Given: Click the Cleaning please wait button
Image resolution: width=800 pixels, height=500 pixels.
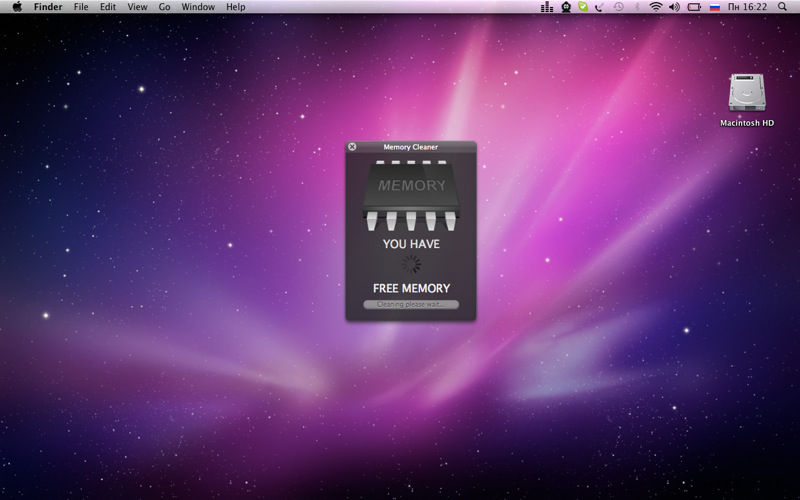Looking at the screenshot, I should pyautogui.click(x=411, y=305).
